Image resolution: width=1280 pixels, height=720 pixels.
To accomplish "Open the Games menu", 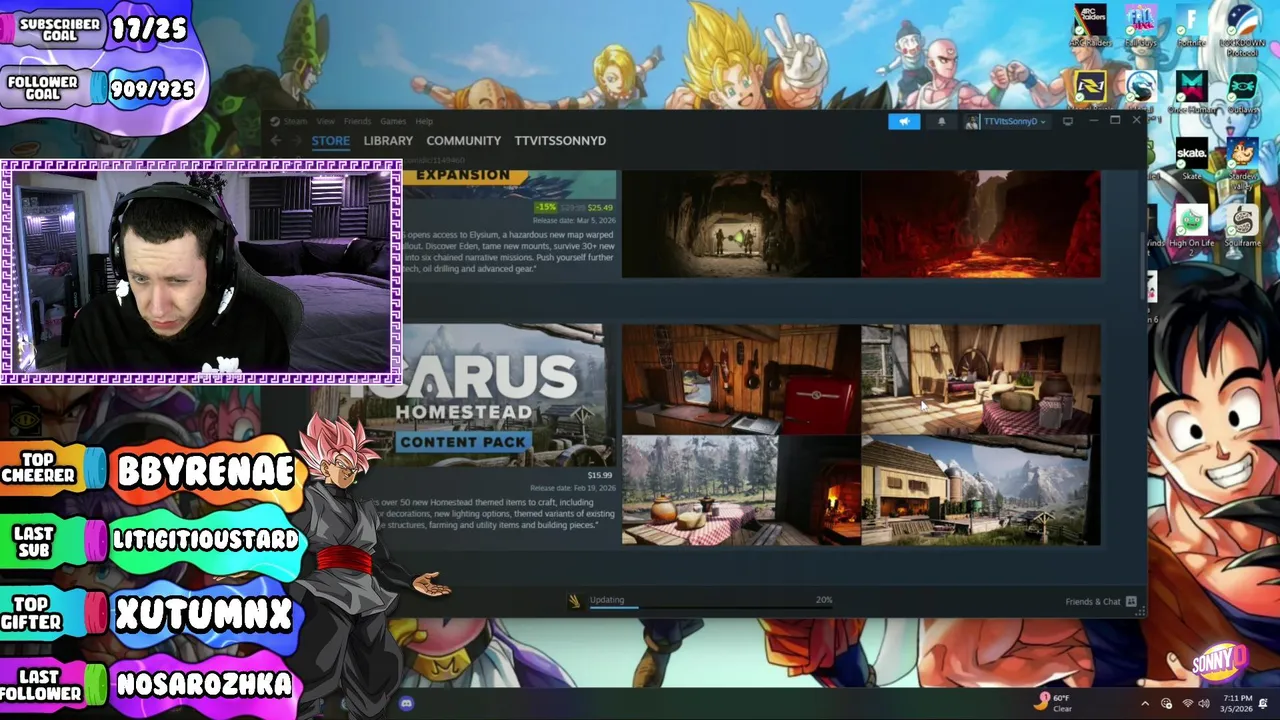I will [x=393, y=121].
